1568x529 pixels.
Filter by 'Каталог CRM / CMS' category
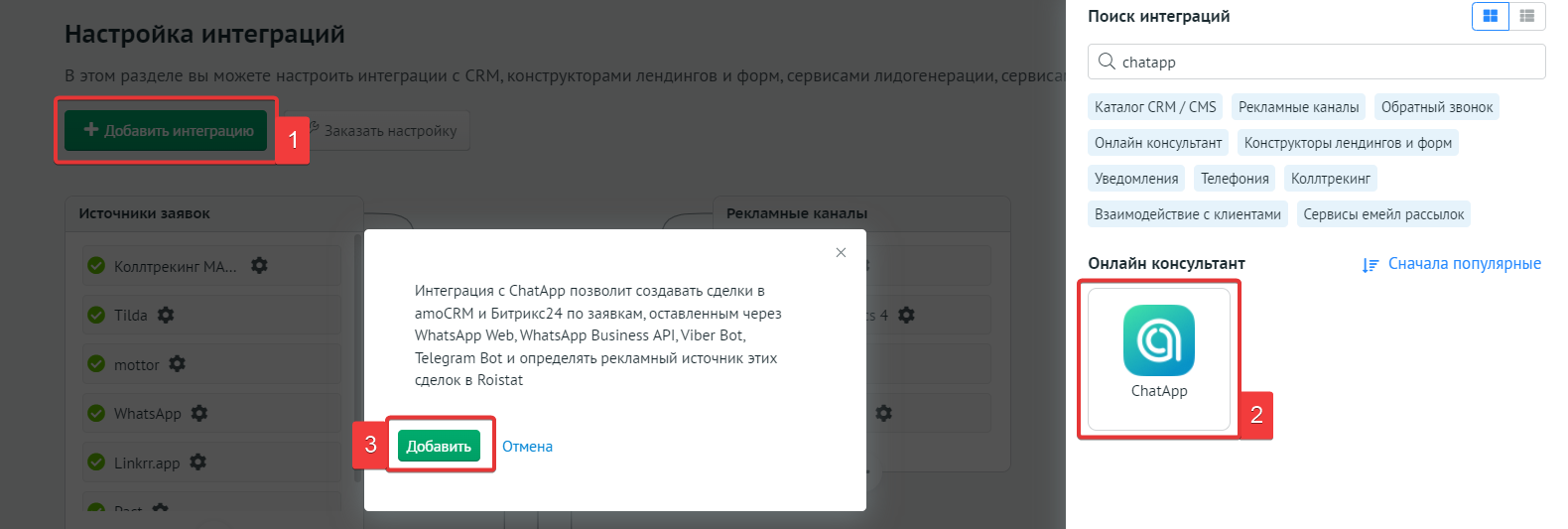coord(1154,107)
